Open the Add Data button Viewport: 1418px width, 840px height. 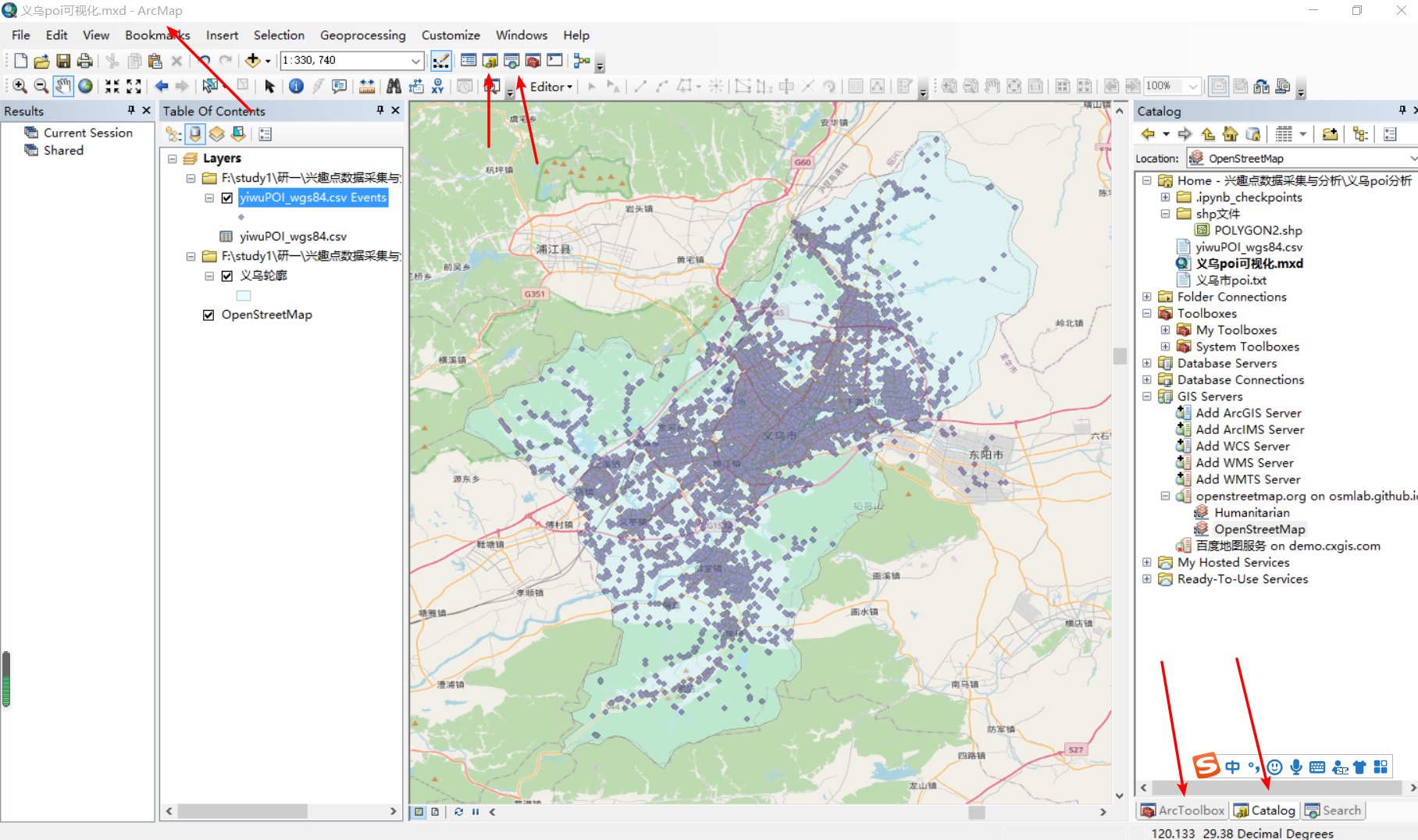[252, 60]
